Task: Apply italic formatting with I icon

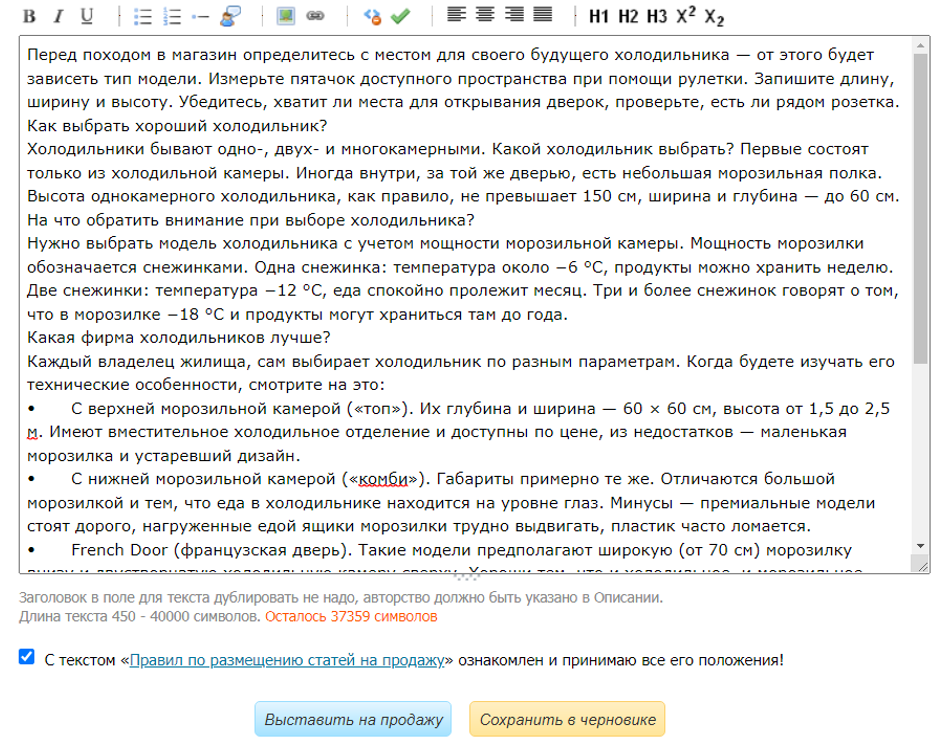Action: tap(58, 16)
